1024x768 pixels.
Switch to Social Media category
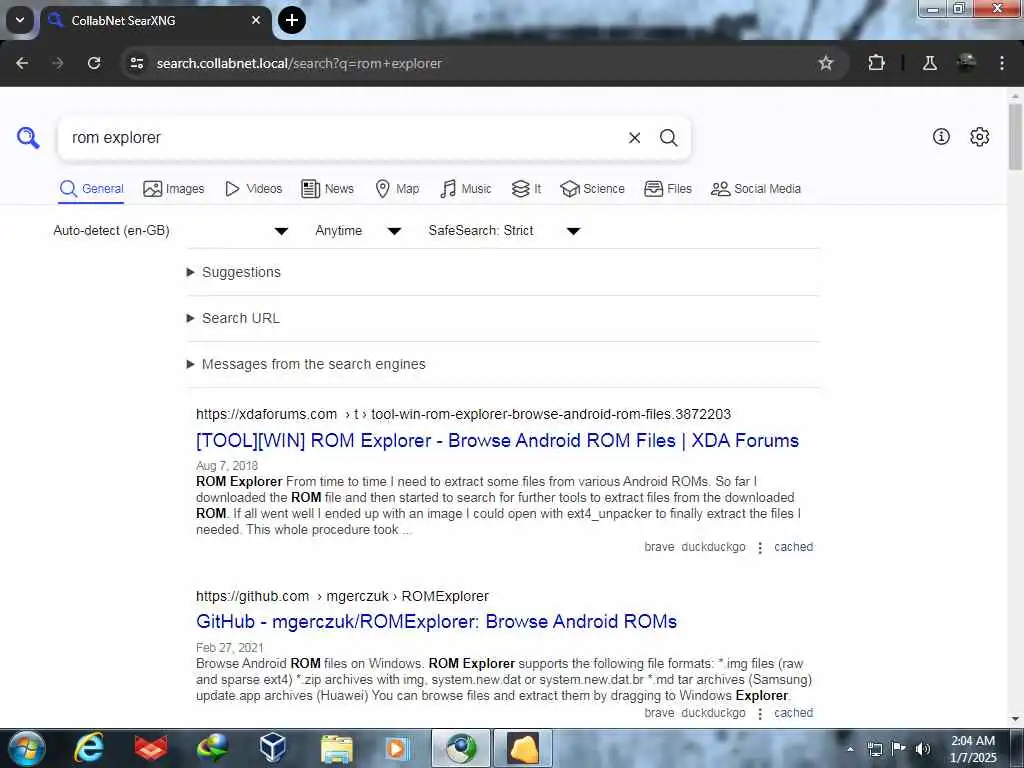point(756,189)
